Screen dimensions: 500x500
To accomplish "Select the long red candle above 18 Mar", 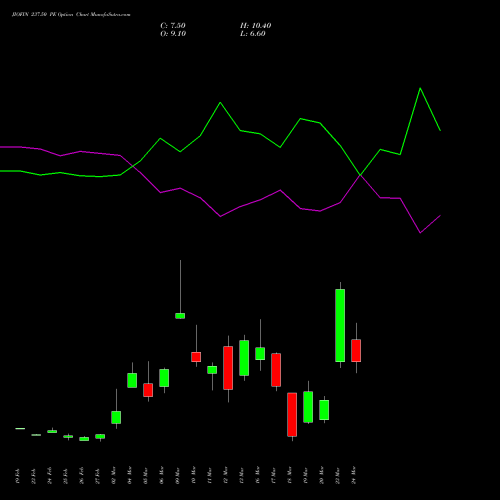I will point(292,415).
